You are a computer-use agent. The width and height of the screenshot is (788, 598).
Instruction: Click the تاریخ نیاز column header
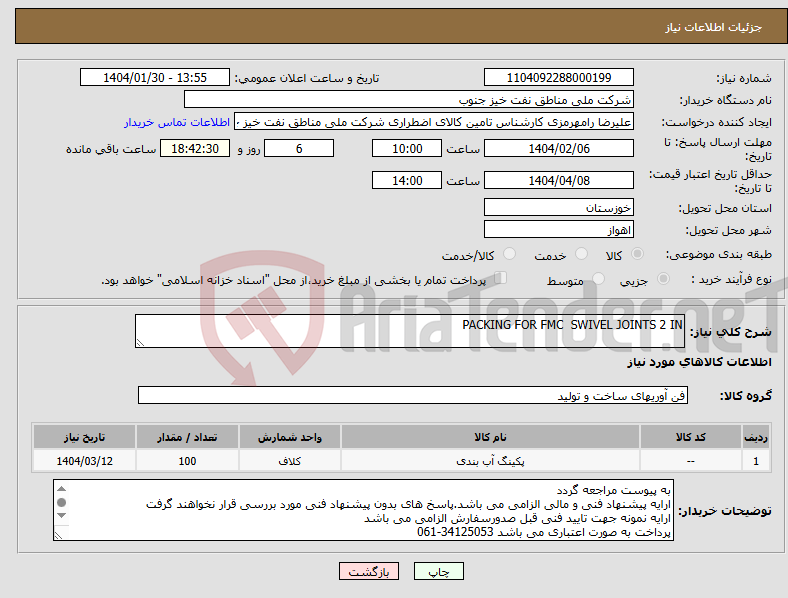84,437
